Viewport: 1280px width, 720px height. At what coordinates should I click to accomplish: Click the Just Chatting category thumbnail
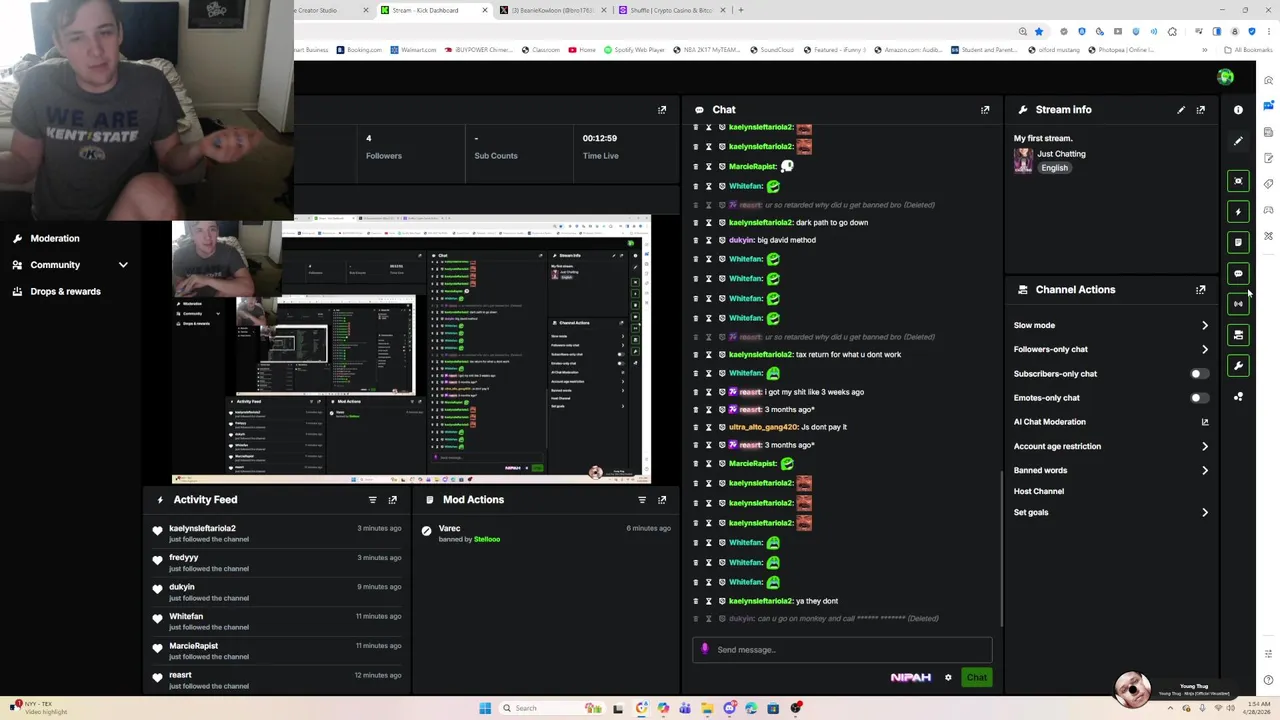pyautogui.click(x=1023, y=160)
